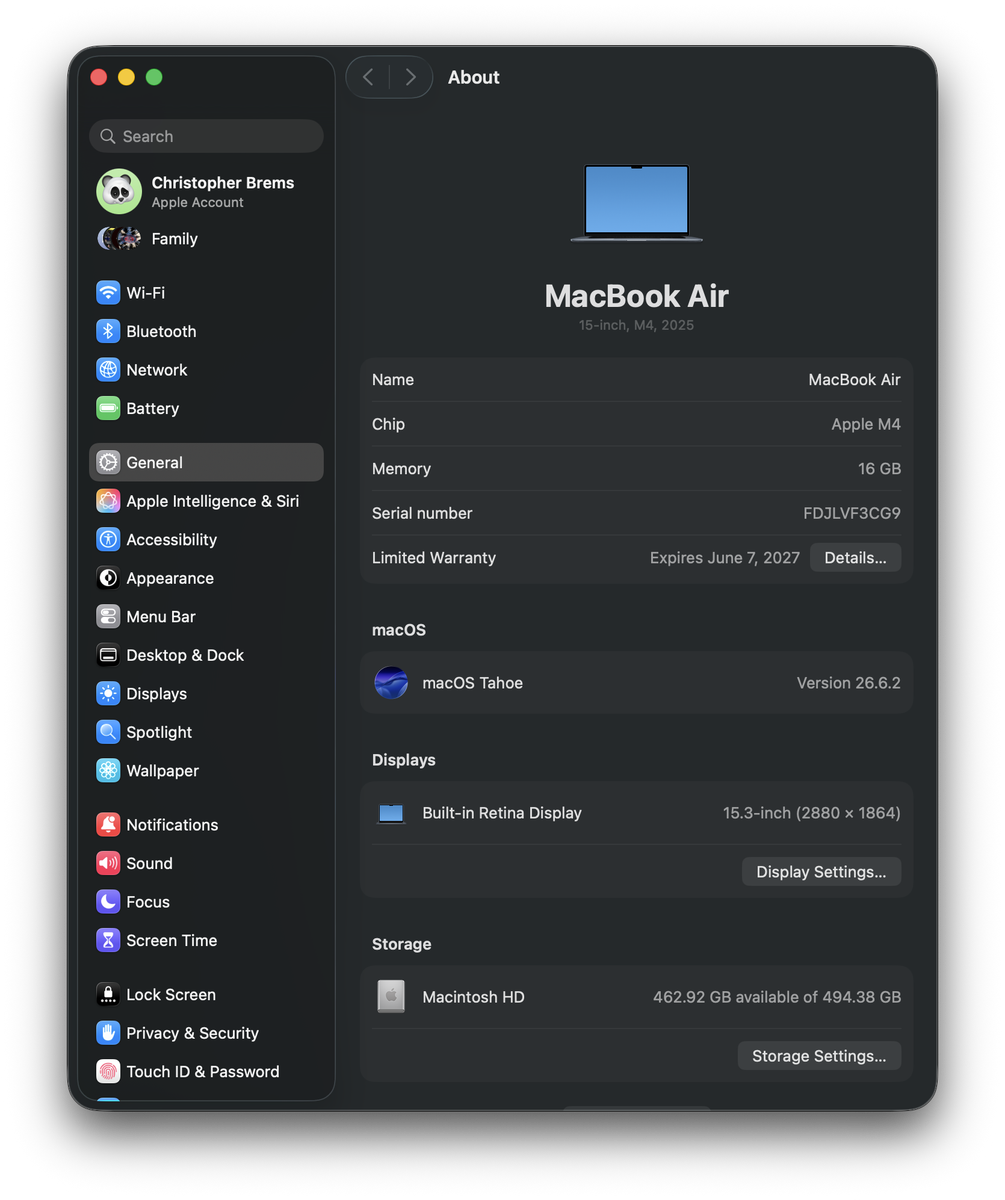Click the Search field in sidebar
This screenshot has width=1005, height=1200.
206,136
